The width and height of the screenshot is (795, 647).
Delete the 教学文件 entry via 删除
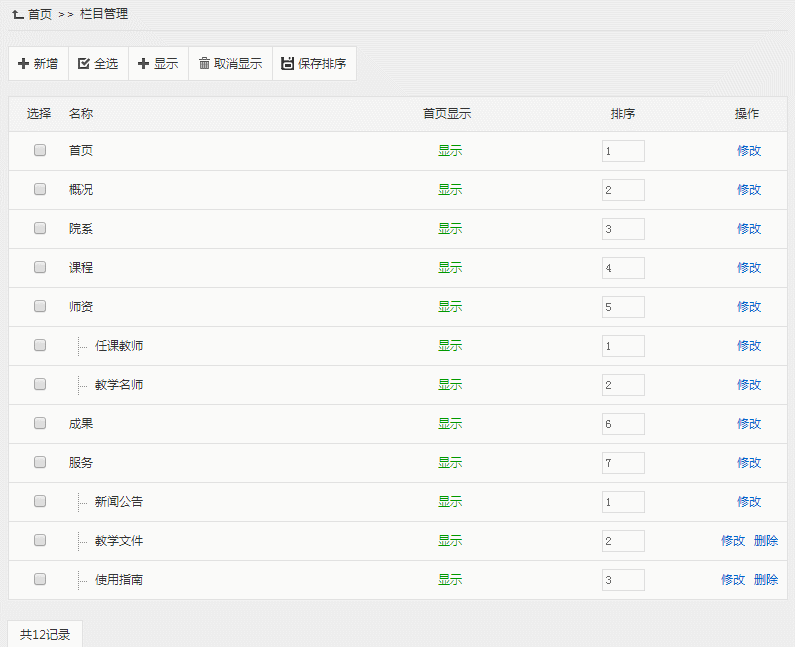point(766,541)
